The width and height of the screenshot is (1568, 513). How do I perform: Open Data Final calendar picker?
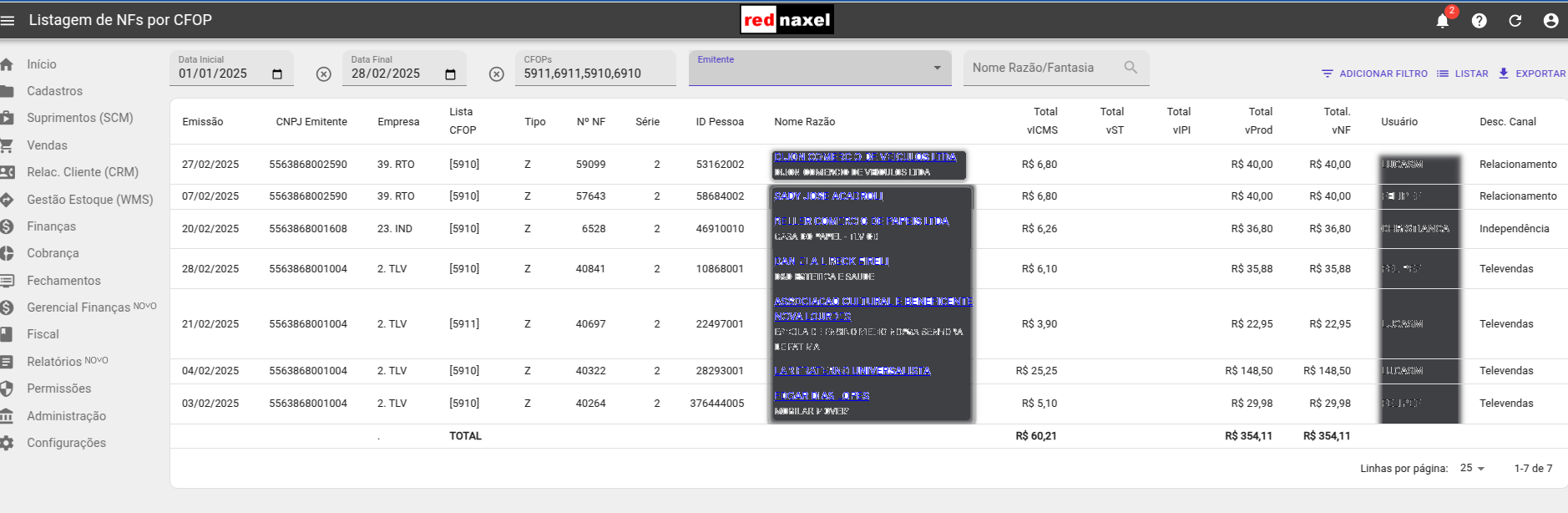[450, 74]
